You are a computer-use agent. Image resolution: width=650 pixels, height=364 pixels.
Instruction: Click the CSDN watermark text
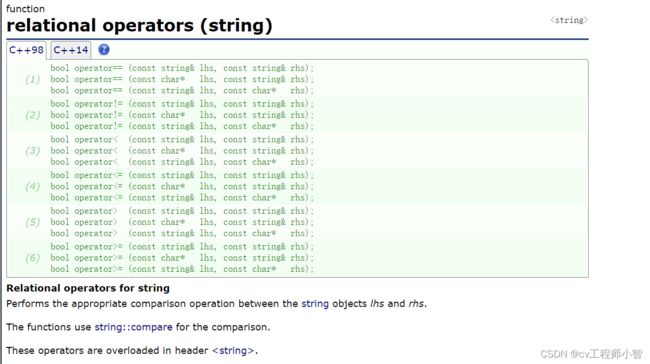[x=592, y=354]
